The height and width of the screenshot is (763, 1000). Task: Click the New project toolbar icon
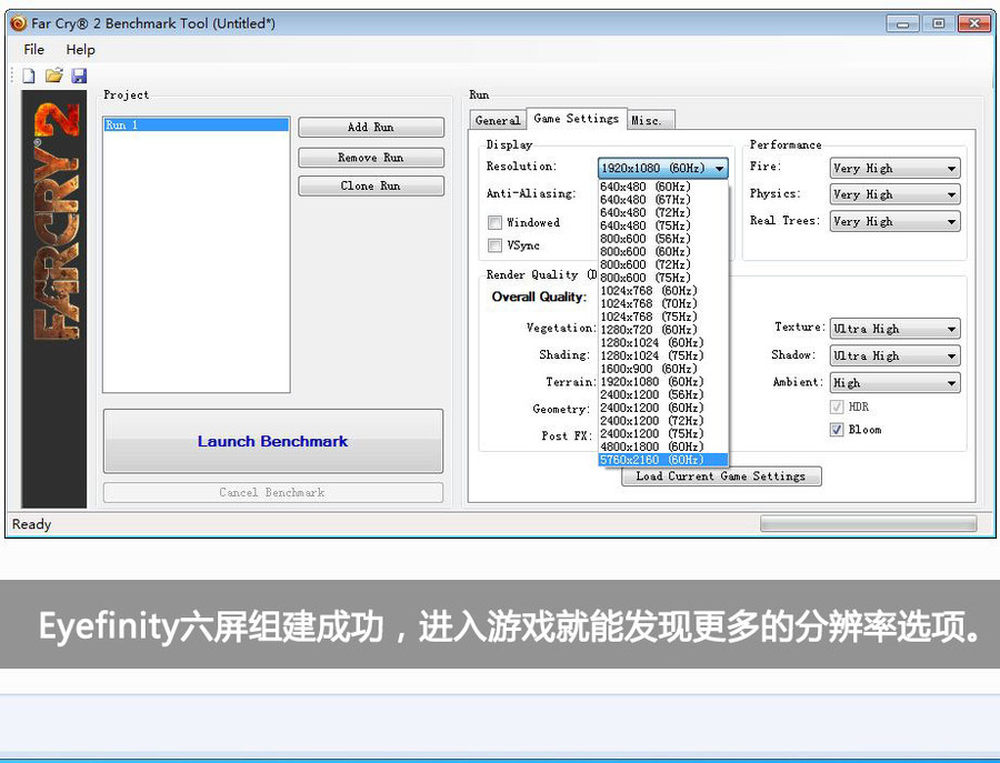[x=29, y=76]
